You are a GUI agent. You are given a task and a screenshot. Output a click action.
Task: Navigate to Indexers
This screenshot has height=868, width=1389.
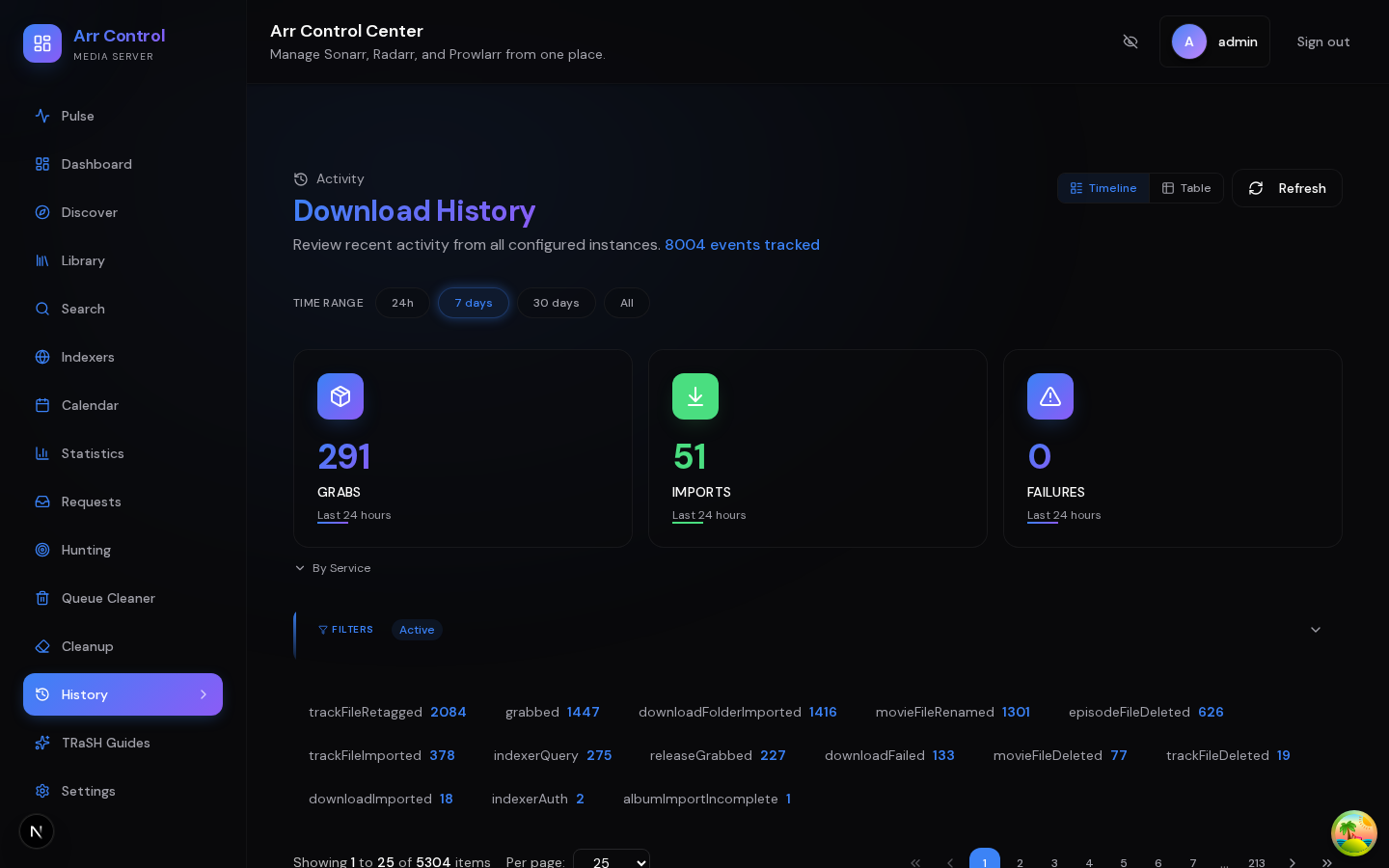click(123, 357)
